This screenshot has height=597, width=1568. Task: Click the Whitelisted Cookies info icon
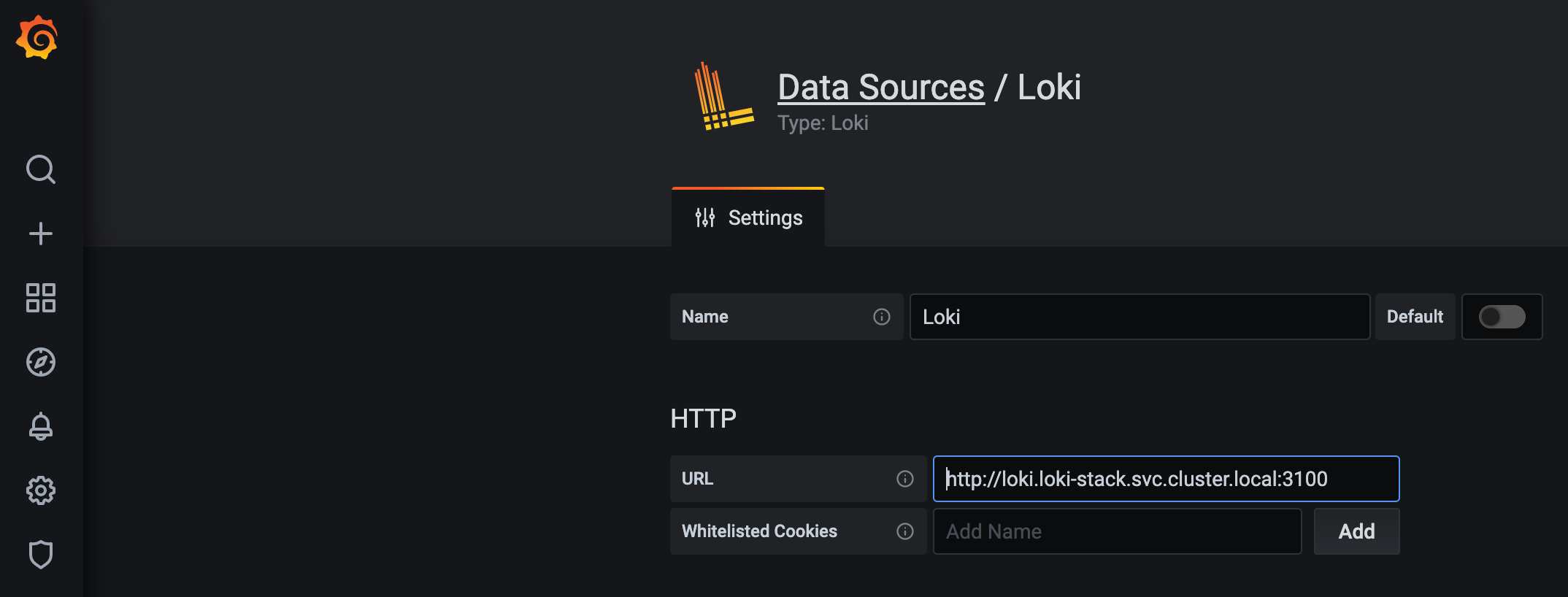coord(904,531)
